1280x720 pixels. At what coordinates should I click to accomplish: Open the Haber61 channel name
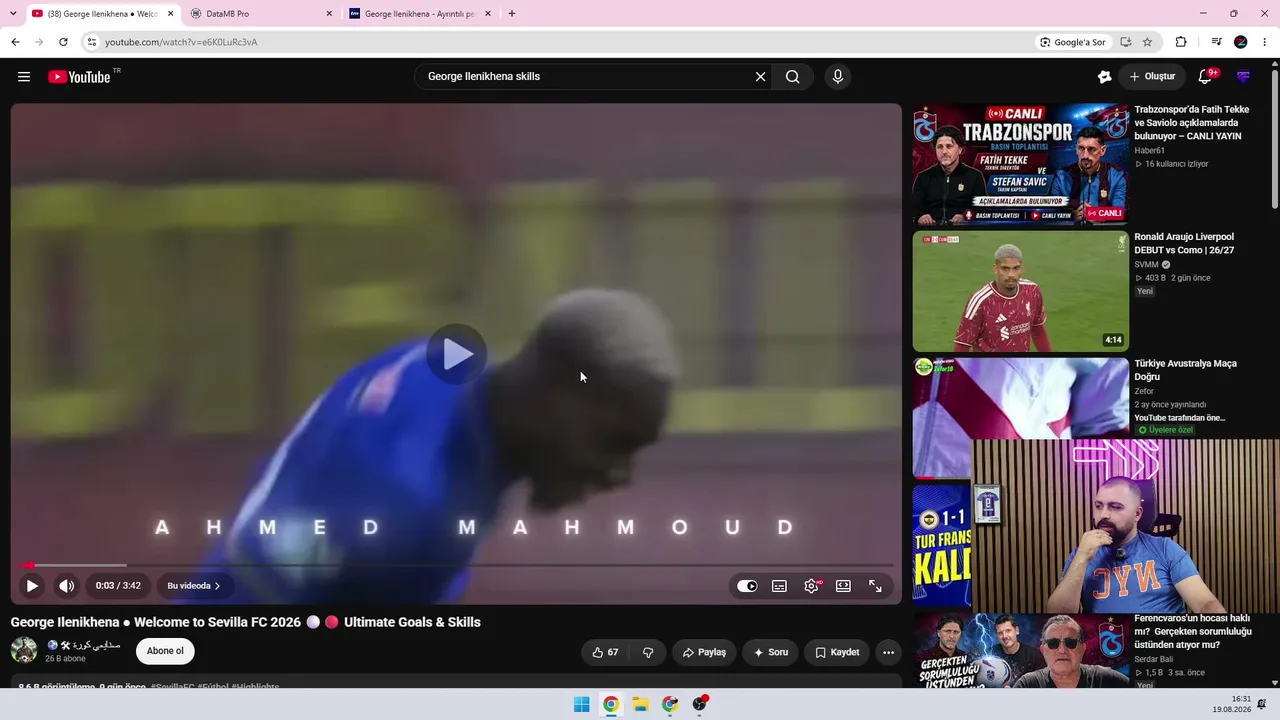[1150, 151]
